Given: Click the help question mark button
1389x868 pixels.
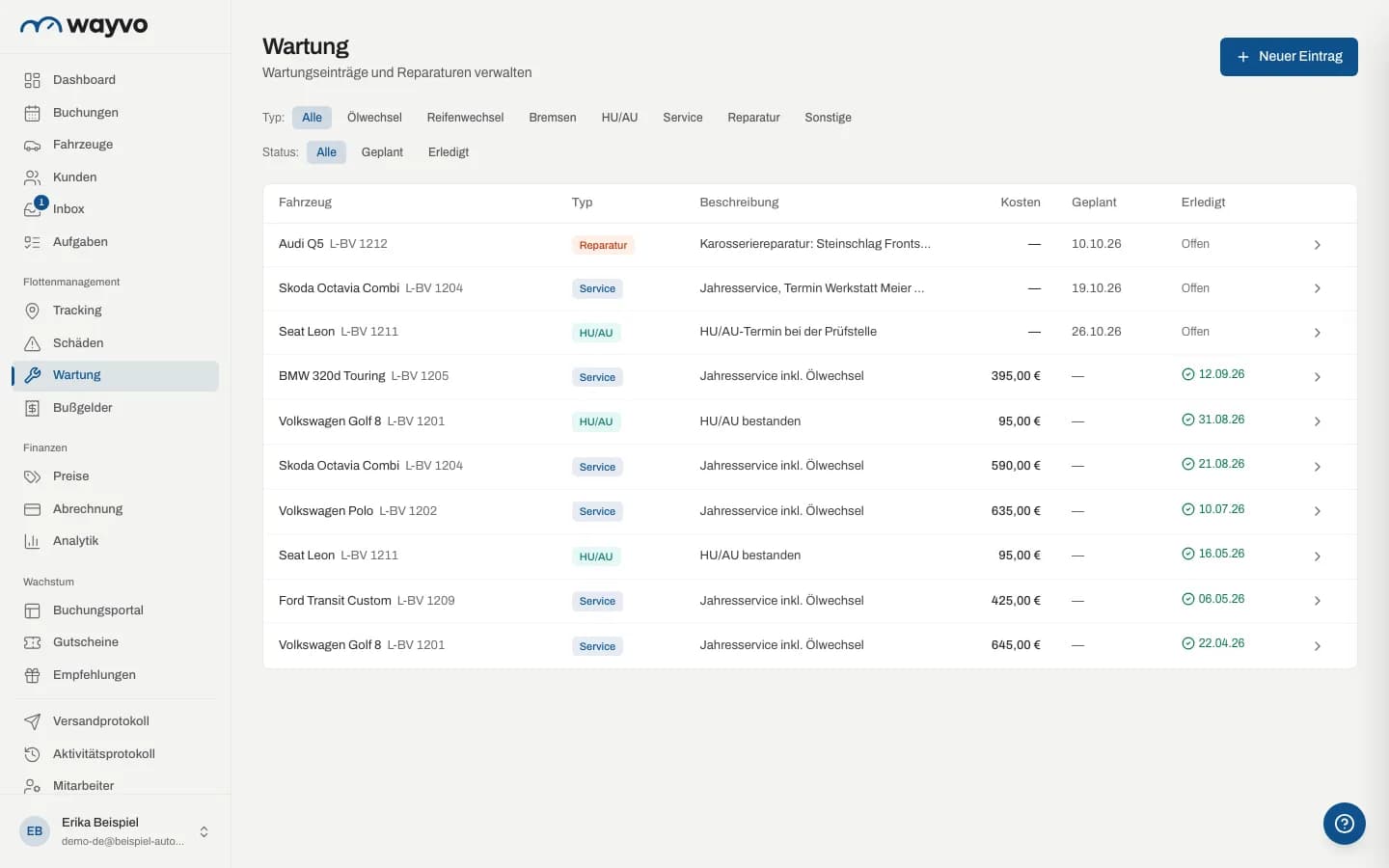Looking at the screenshot, I should [1345, 824].
